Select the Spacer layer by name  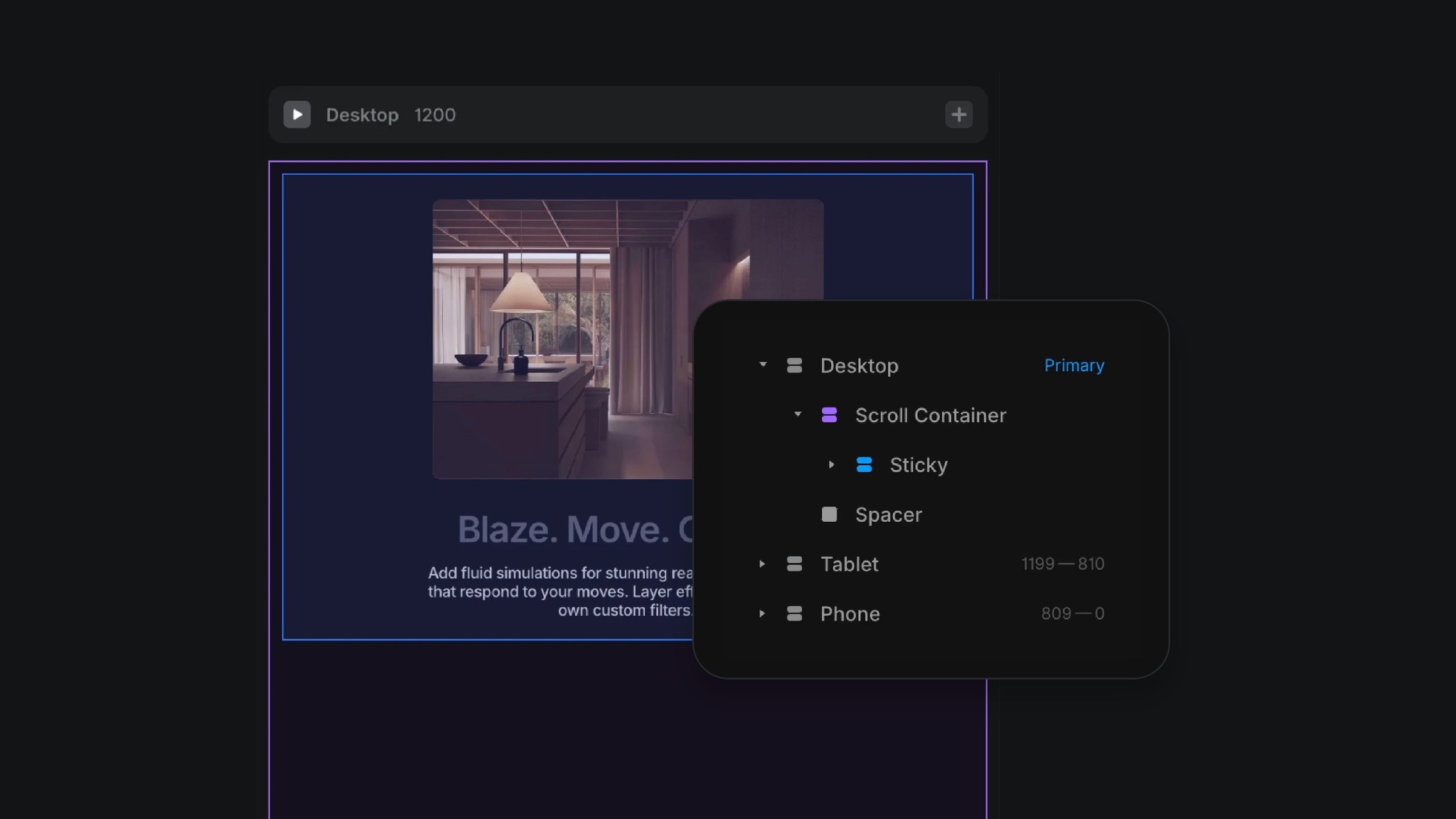(x=888, y=514)
